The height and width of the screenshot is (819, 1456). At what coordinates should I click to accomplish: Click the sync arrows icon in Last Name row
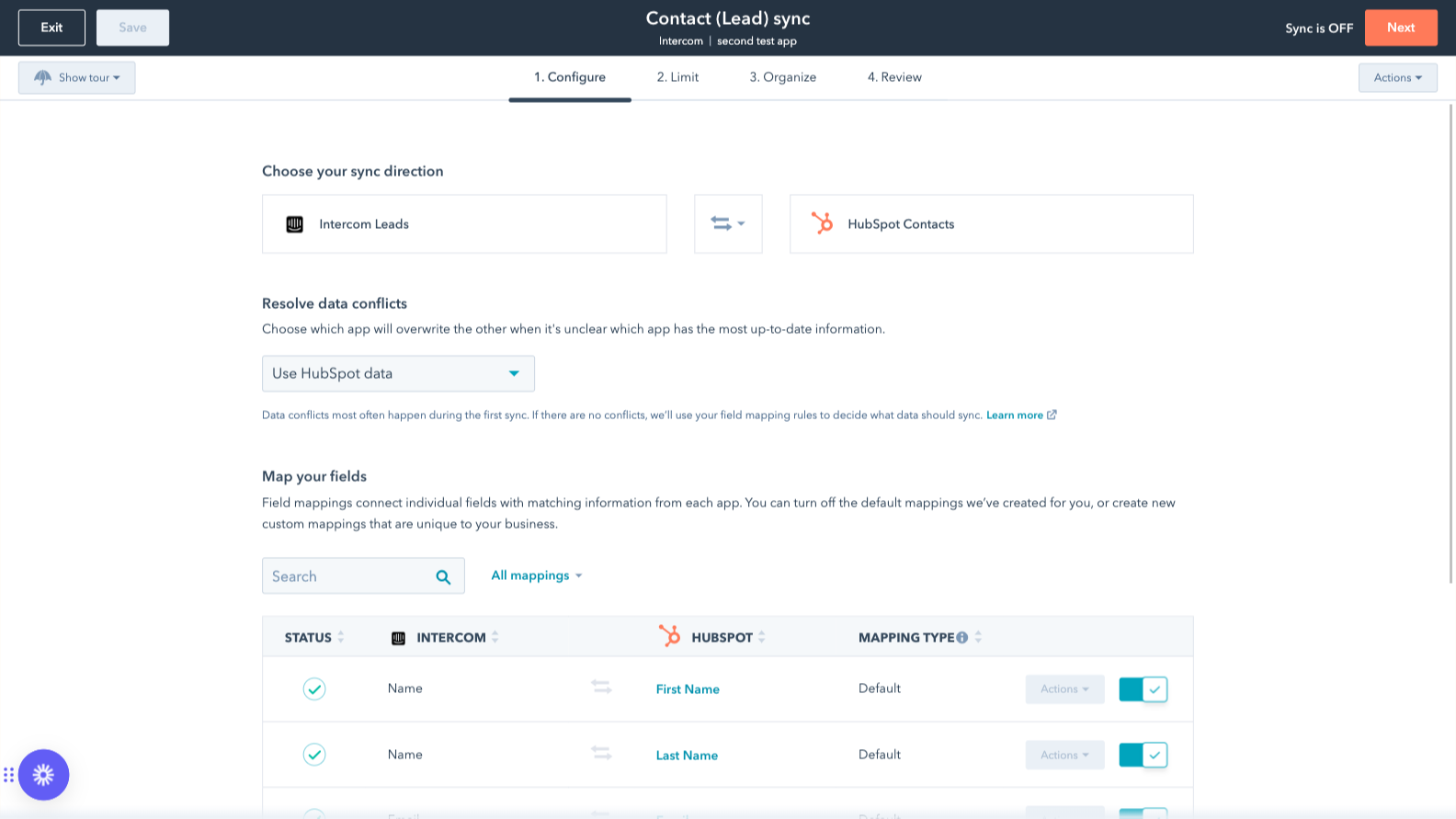pos(601,754)
